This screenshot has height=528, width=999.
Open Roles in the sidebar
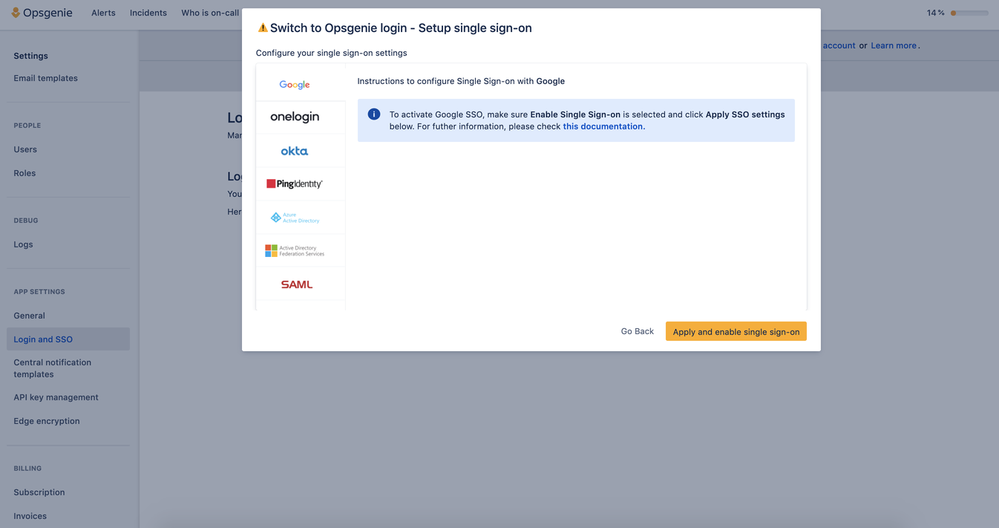tap(24, 173)
